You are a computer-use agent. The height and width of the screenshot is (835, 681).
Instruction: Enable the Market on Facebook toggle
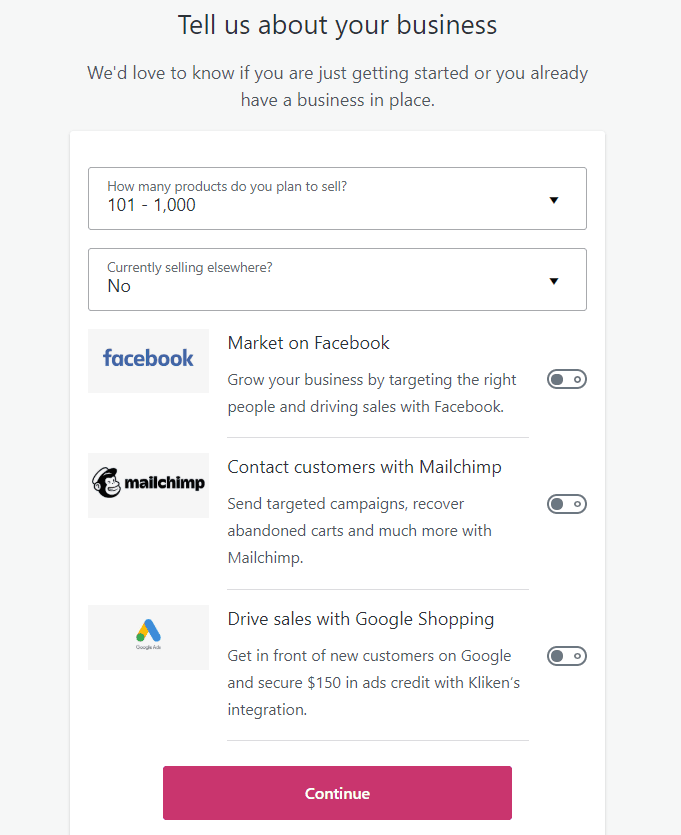pyautogui.click(x=567, y=379)
